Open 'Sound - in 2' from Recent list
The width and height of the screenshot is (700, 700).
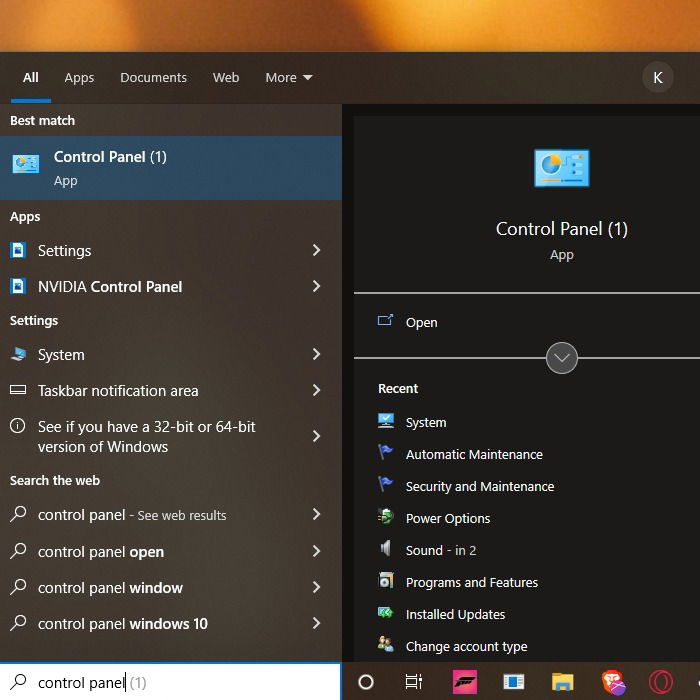[x=441, y=550]
